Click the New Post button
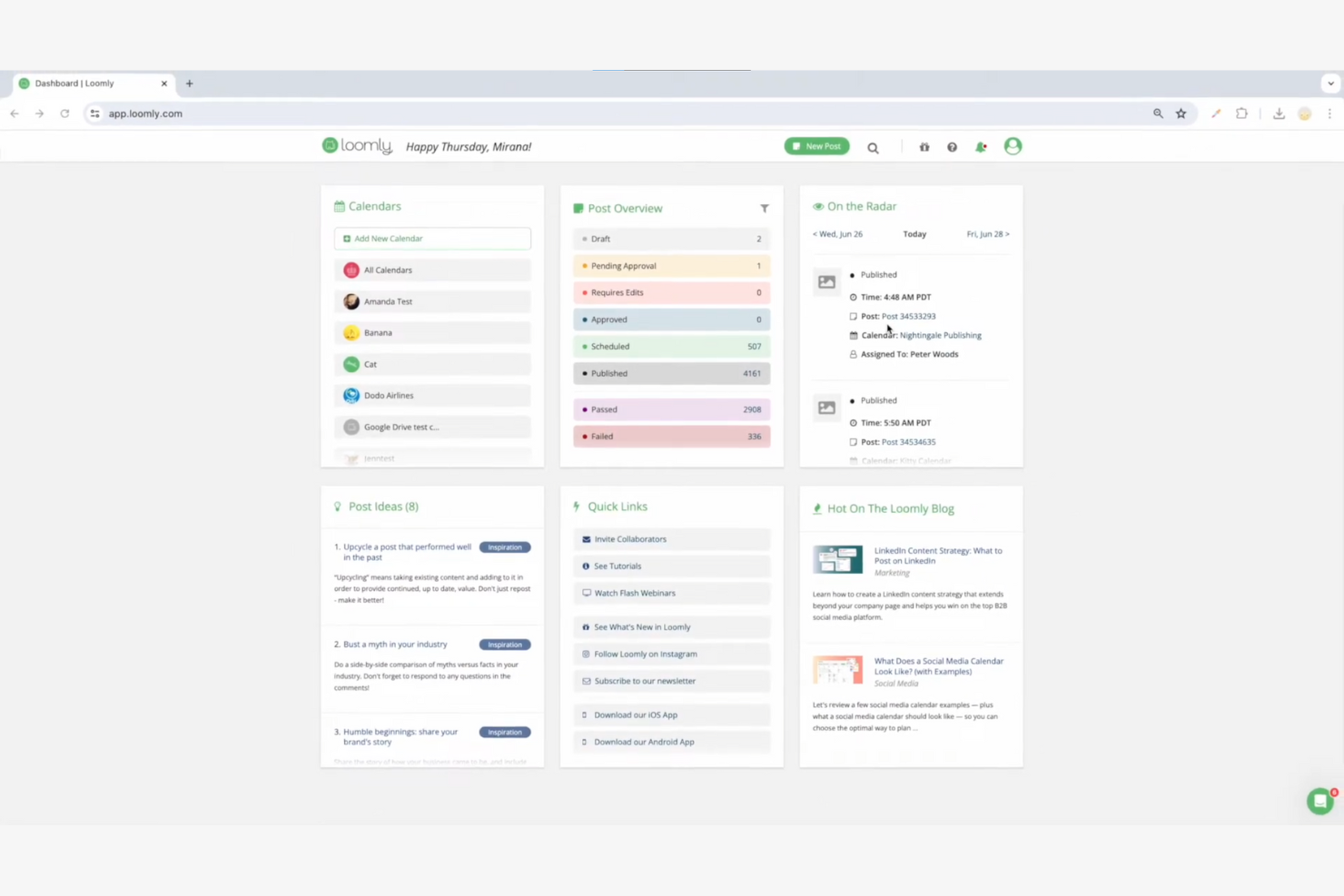This screenshot has height=896, width=1344. [815, 145]
